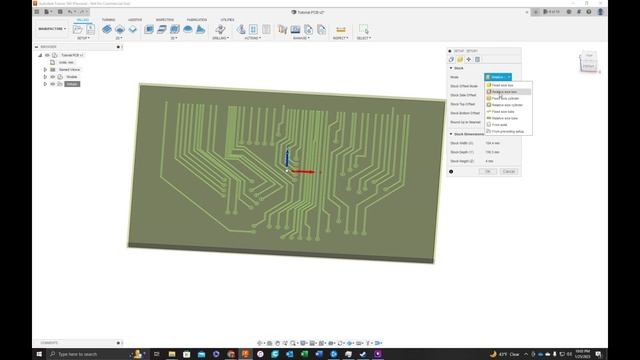The width and height of the screenshot is (640, 360).
Task: Click the second Actions group icon
Action: click(253, 29)
